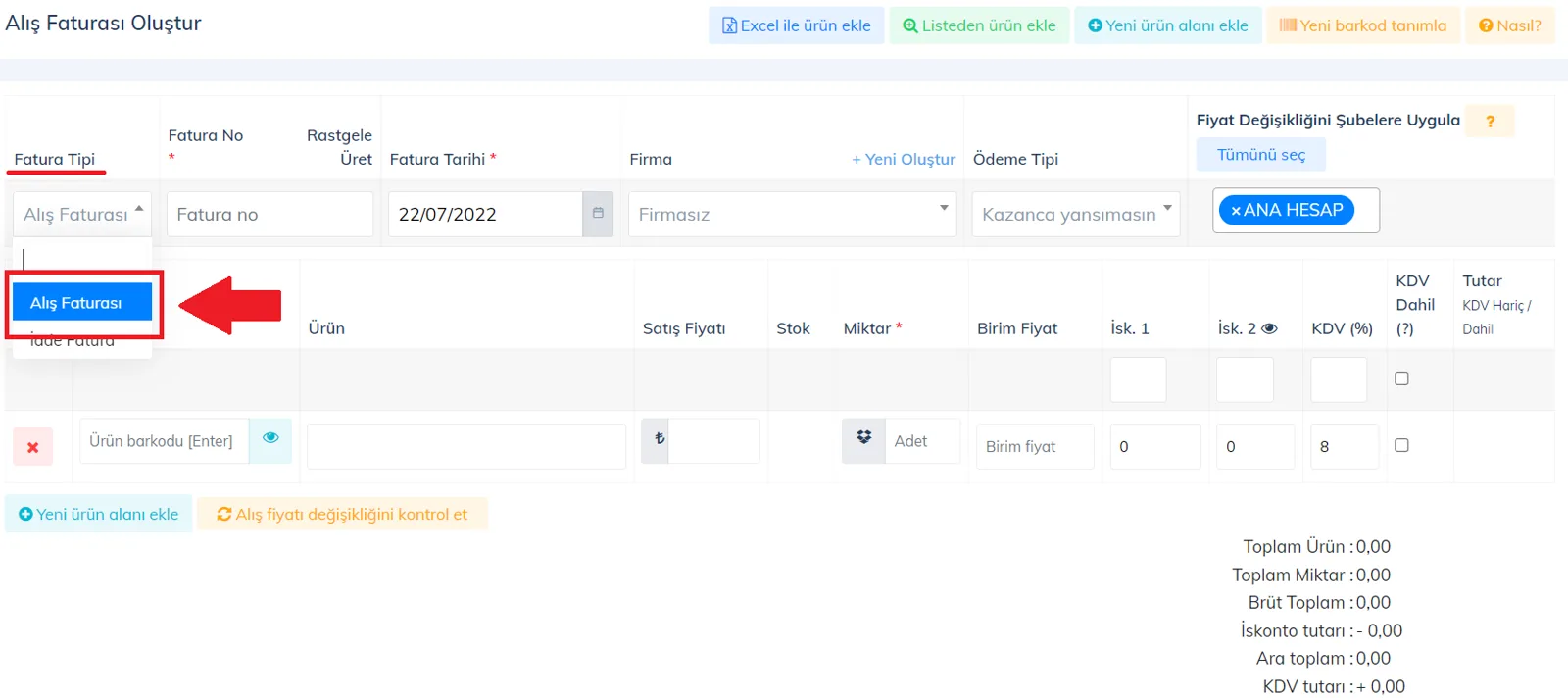Open Yeni barkod tanımla
The image size is (1568, 700).
1363,25
